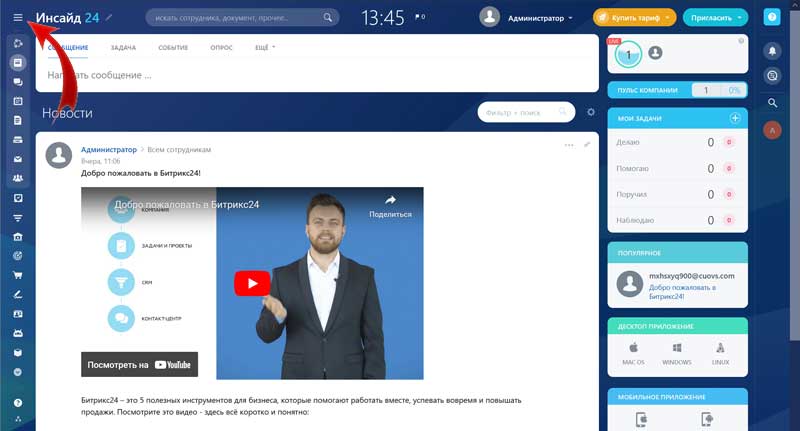Click the pencil icon beside Инсайд 24
The width and height of the screenshot is (800, 431).
(109, 17)
